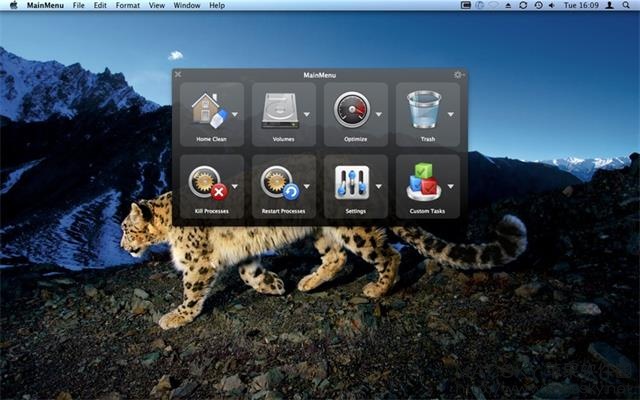This screenshot has height=400, width=640.
Task: Click the Tue 16:09 clock in the menu bar
Action: tap(581, 5)
